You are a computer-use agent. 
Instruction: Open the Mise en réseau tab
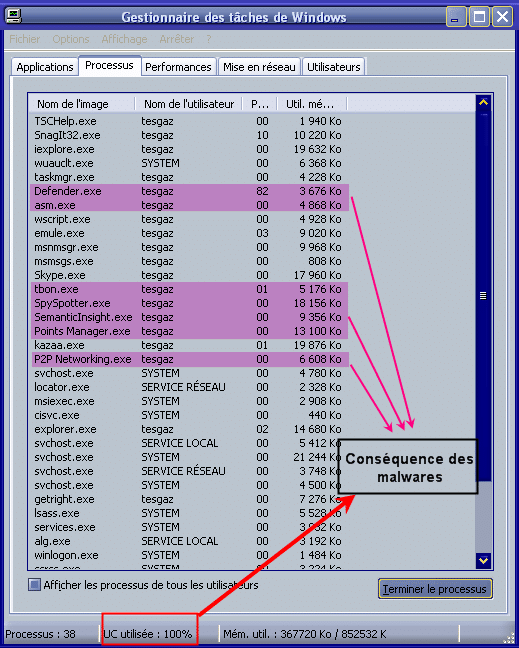259,67
